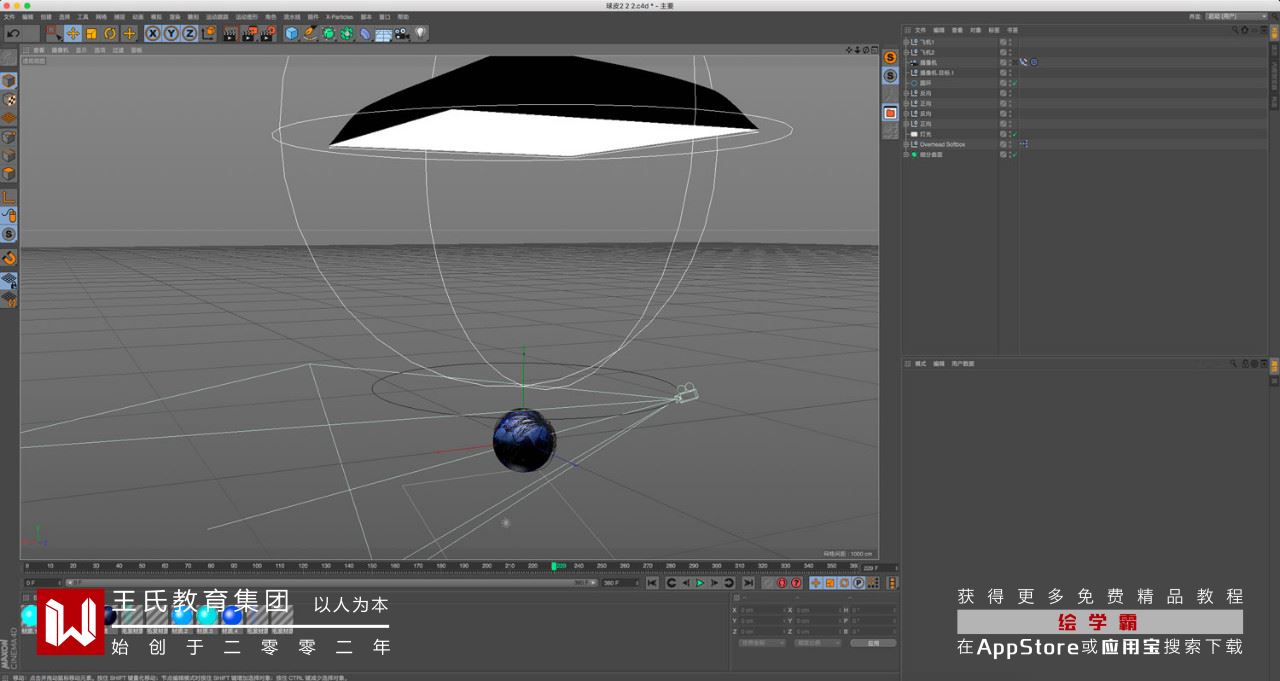Image resolution: width=1280 pixels, height=681 pixels.
Task: Toggle the X axis lock
Action: point(152,33)
